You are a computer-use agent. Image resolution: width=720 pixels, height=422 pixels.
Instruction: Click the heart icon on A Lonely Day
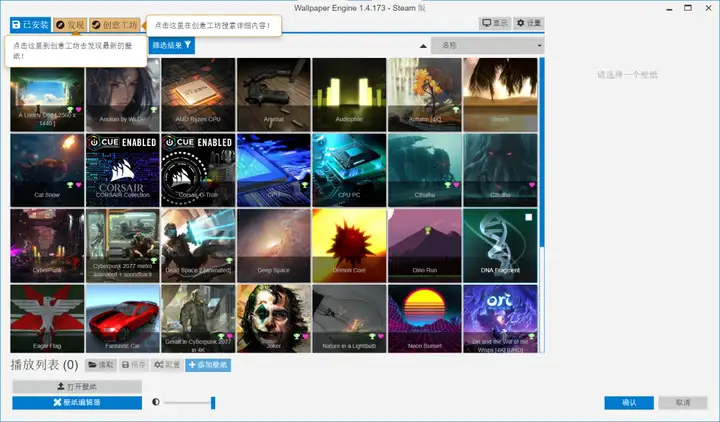click(79, 110)
